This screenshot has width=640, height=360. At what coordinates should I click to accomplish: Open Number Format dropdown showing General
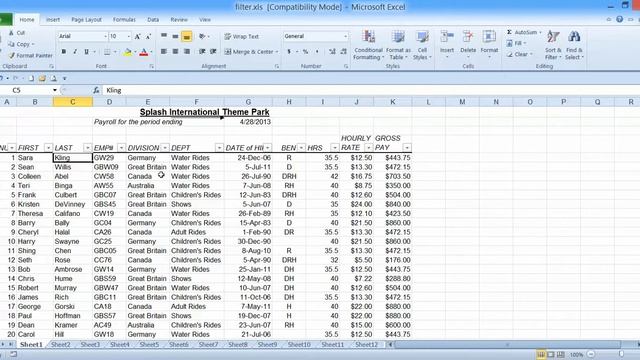click(316, 36)
